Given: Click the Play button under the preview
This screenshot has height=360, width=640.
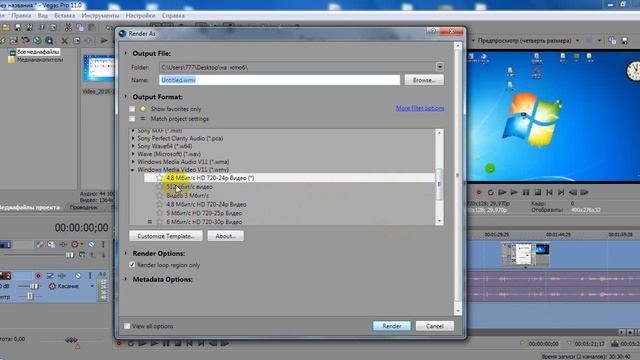Looking at the screenshot, I should 514,192.
